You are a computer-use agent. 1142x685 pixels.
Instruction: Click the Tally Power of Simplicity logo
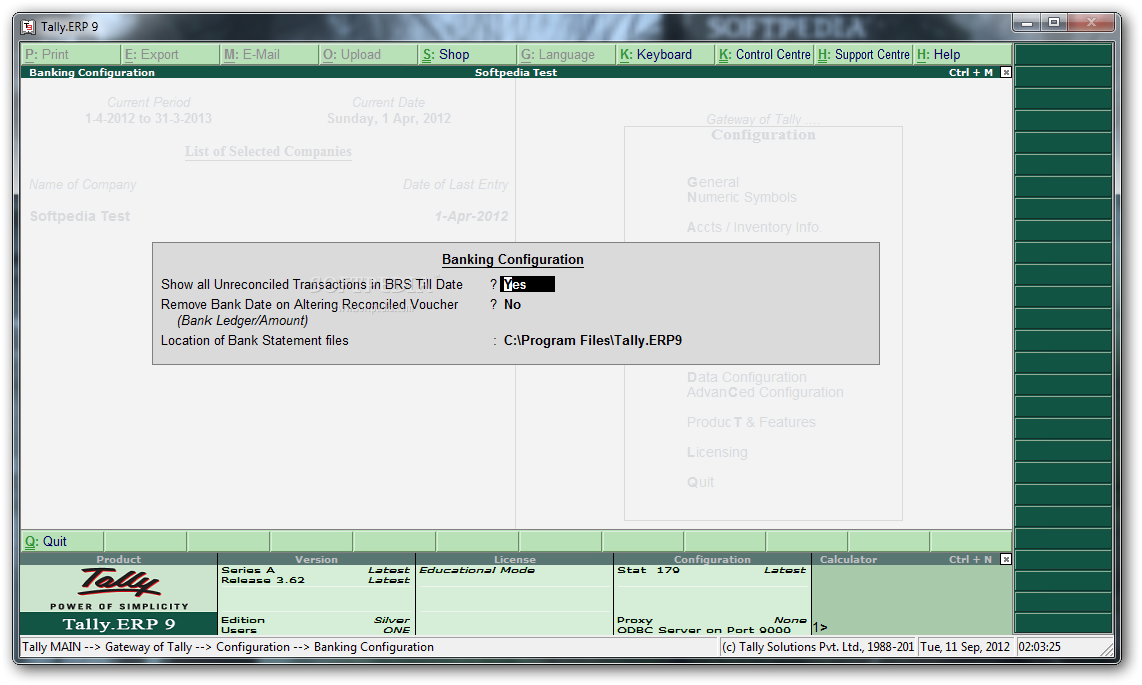point(119,588)
